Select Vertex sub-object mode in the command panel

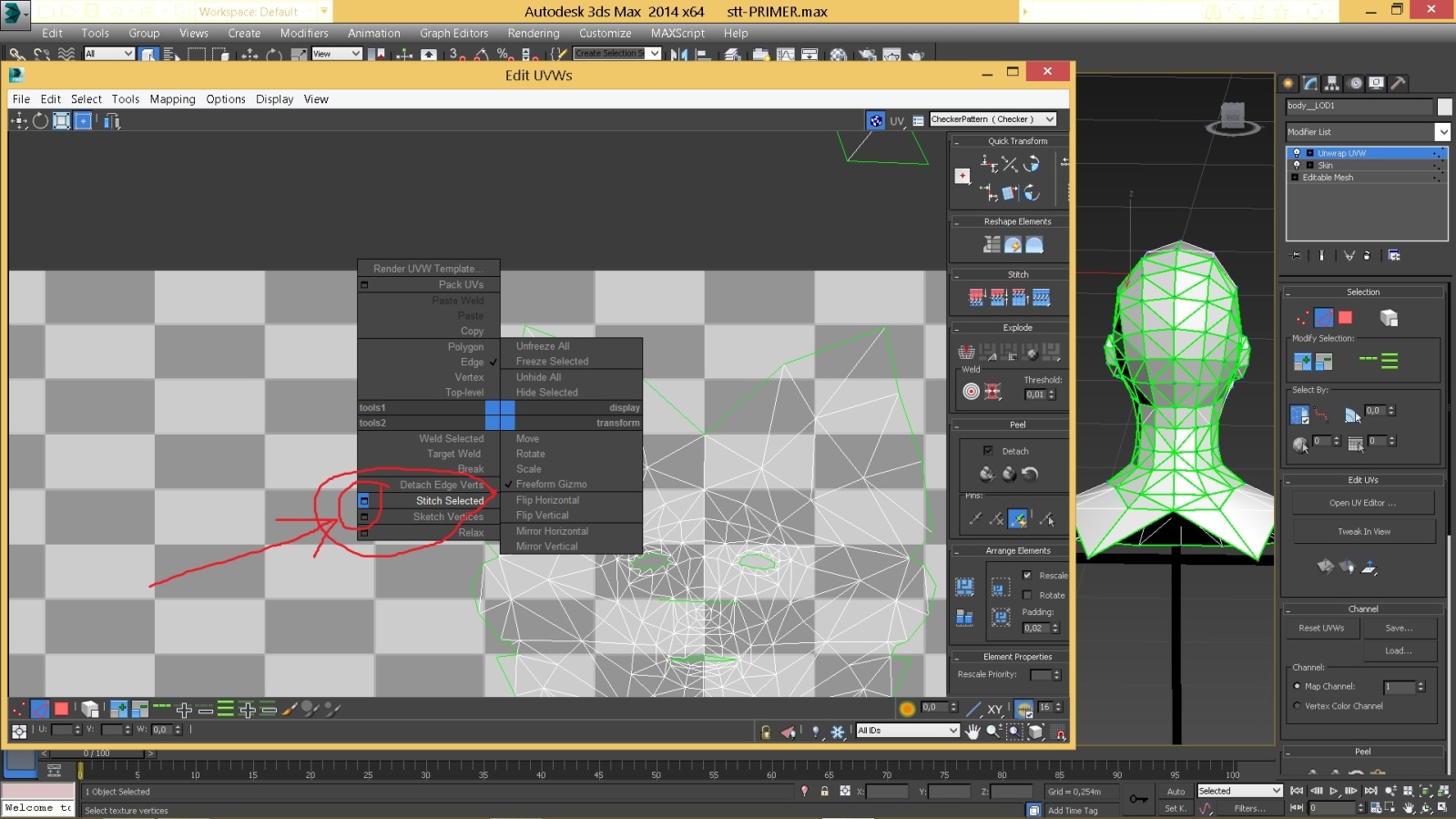coord(1302,317)
